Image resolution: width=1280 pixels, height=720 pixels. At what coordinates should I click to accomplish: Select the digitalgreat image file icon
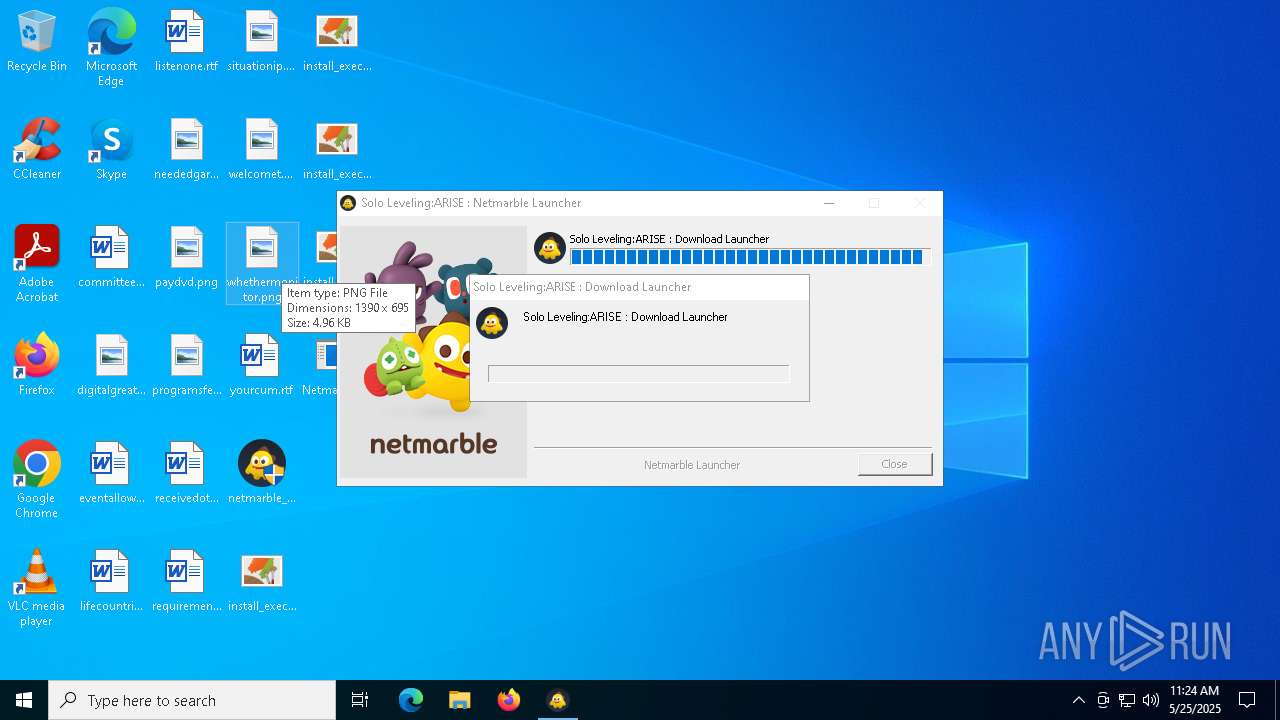[111, 366]
